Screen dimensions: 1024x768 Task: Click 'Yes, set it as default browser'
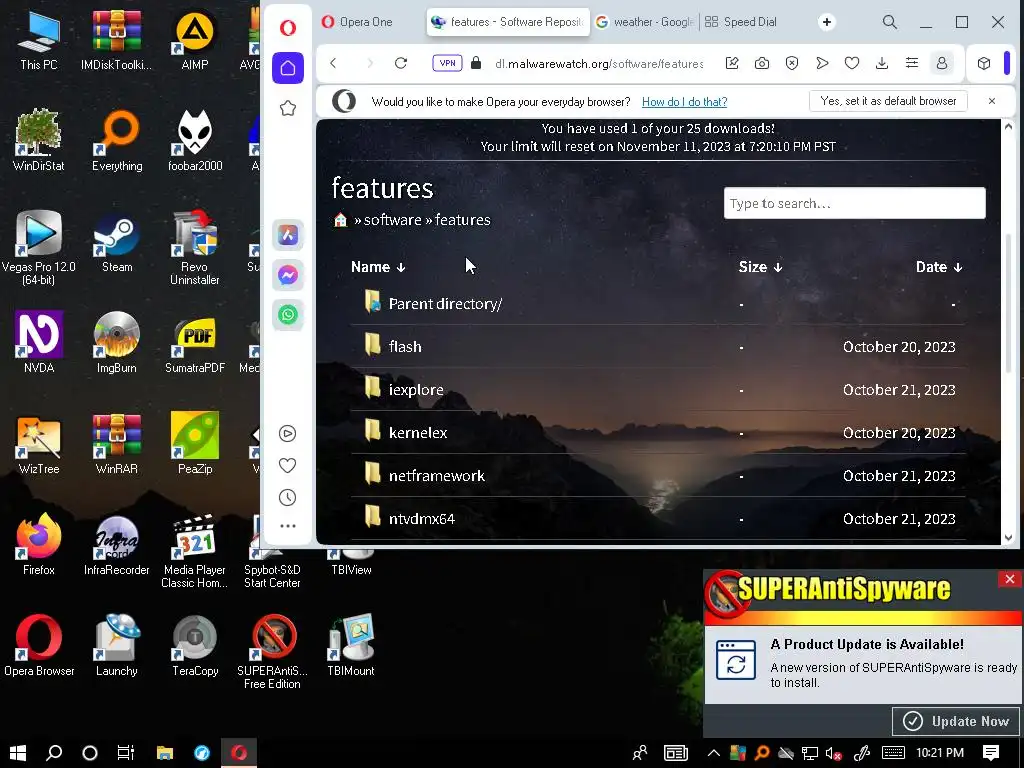coord(888,101)
